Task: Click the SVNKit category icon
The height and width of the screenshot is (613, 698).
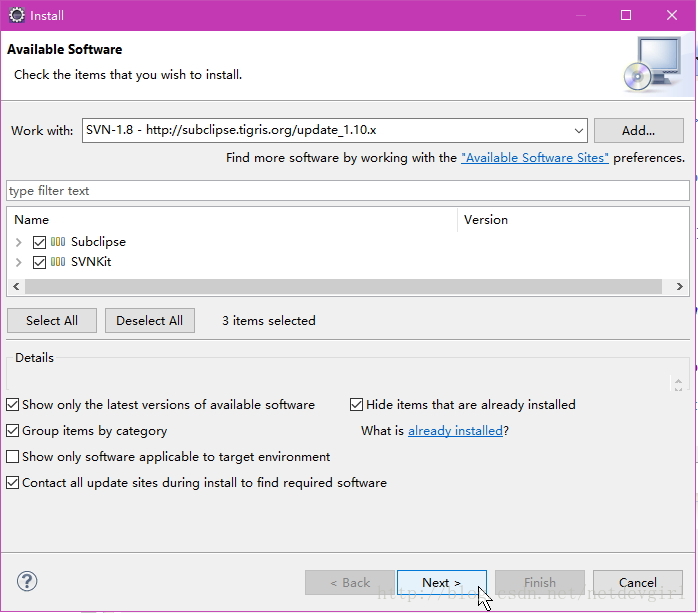Action: (58, 262)
